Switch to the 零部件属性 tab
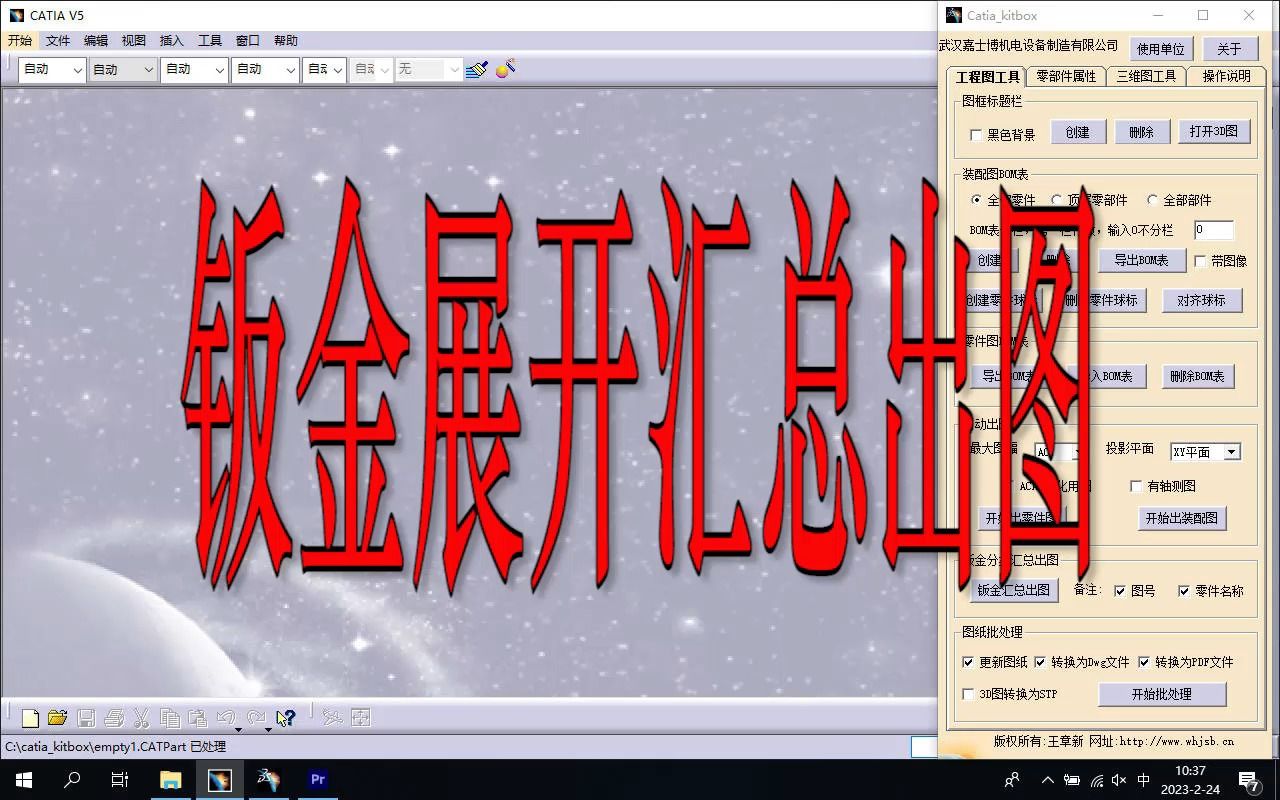This screenshot has height=800, width=1280. pyautogui.click(x=1066, y=76)
